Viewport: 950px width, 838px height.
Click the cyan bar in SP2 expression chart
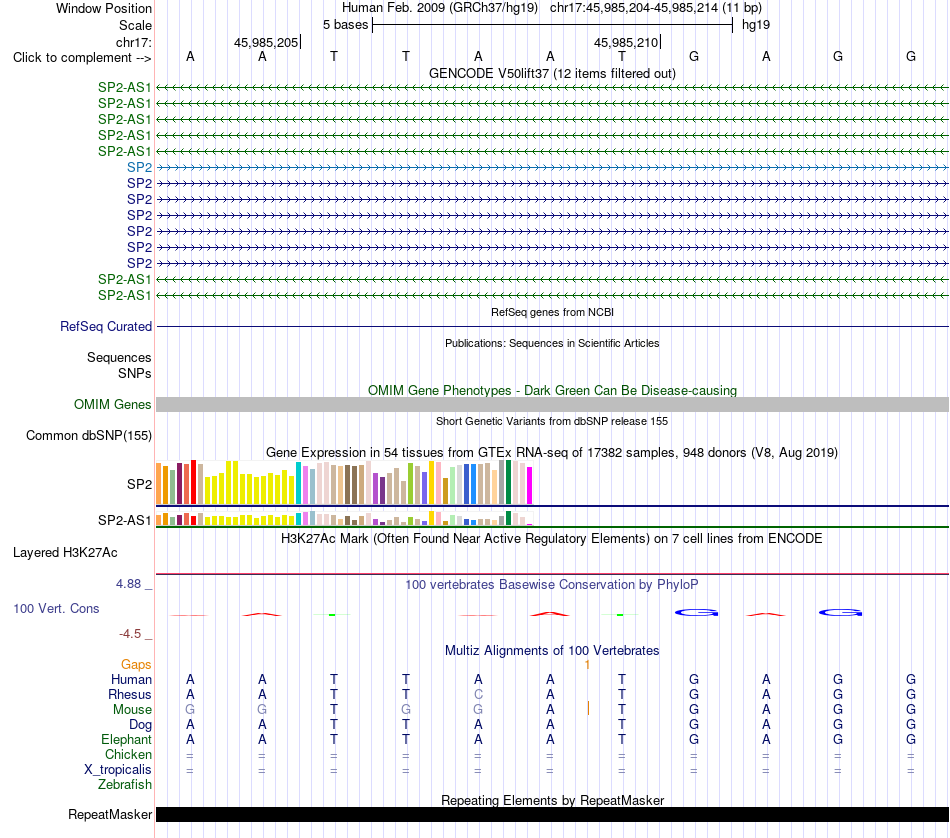tap(299, 483)
